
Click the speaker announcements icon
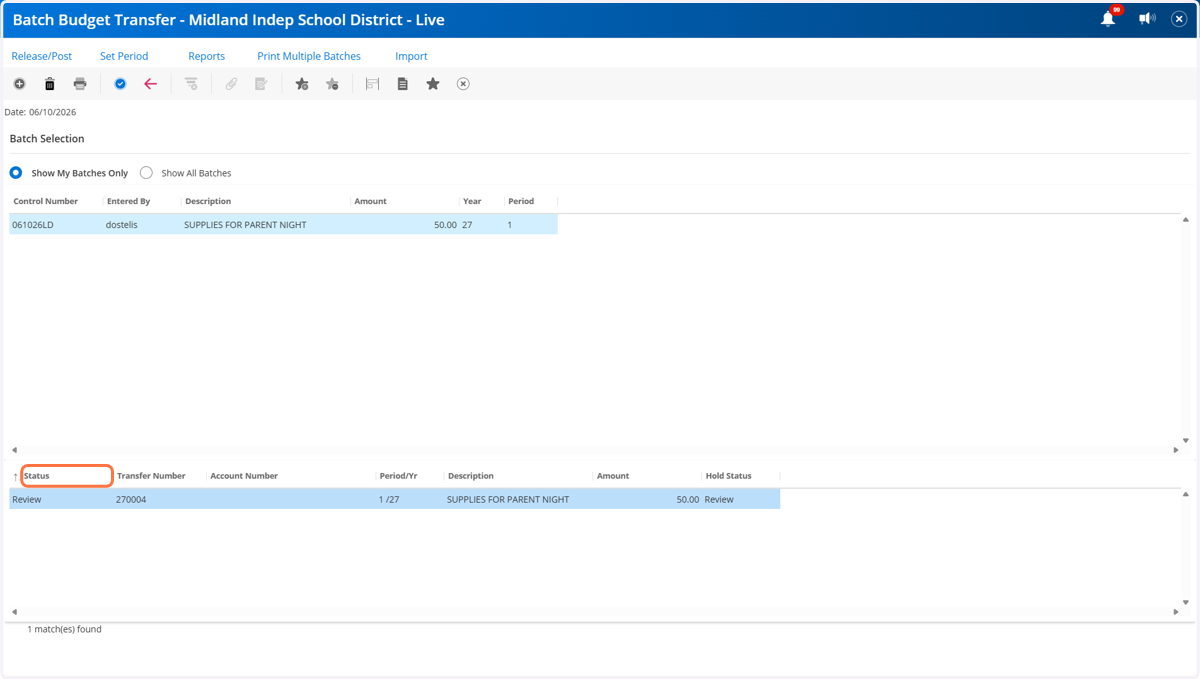1147,19
